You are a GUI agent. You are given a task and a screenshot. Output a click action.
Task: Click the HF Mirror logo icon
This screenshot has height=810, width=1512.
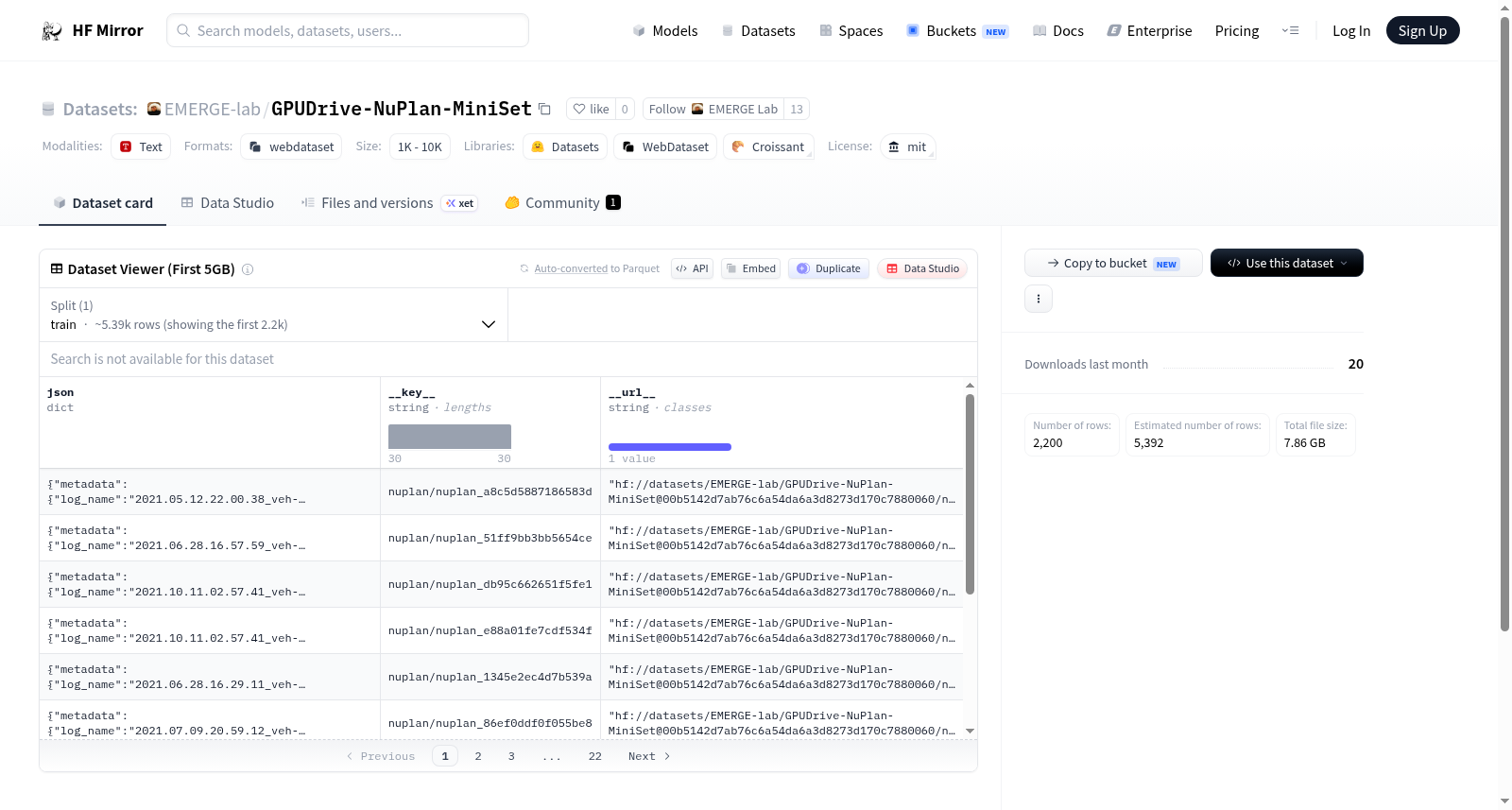tap(52, 31)
